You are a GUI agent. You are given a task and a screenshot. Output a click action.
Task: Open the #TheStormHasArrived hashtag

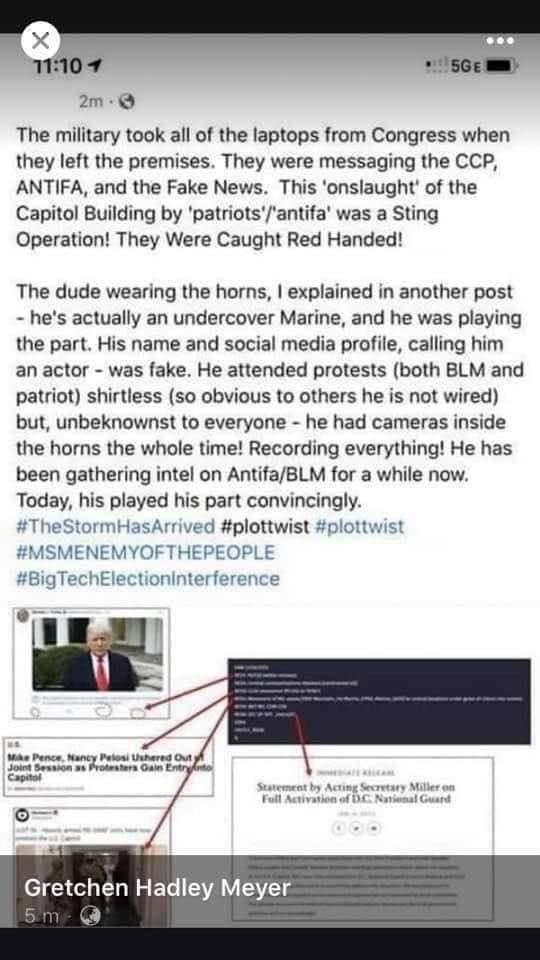coord(116,527)
